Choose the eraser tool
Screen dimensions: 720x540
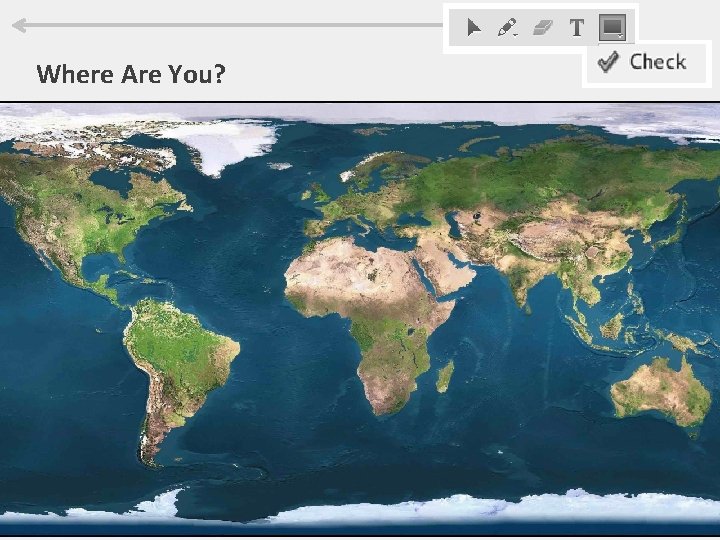point(543,28)
